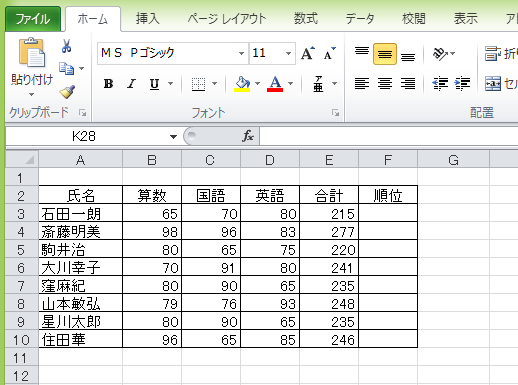This screenshot has width=518, height=385.
Task: Select the 合計 header cell
Action: tap(329, 195)
